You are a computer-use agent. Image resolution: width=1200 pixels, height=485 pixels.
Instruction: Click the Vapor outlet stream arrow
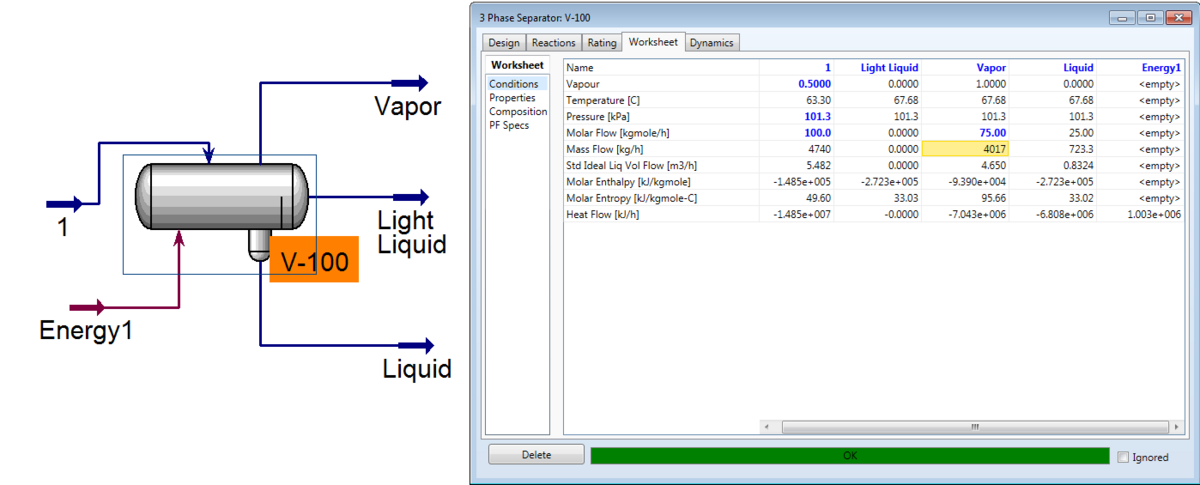pos(410,83)
